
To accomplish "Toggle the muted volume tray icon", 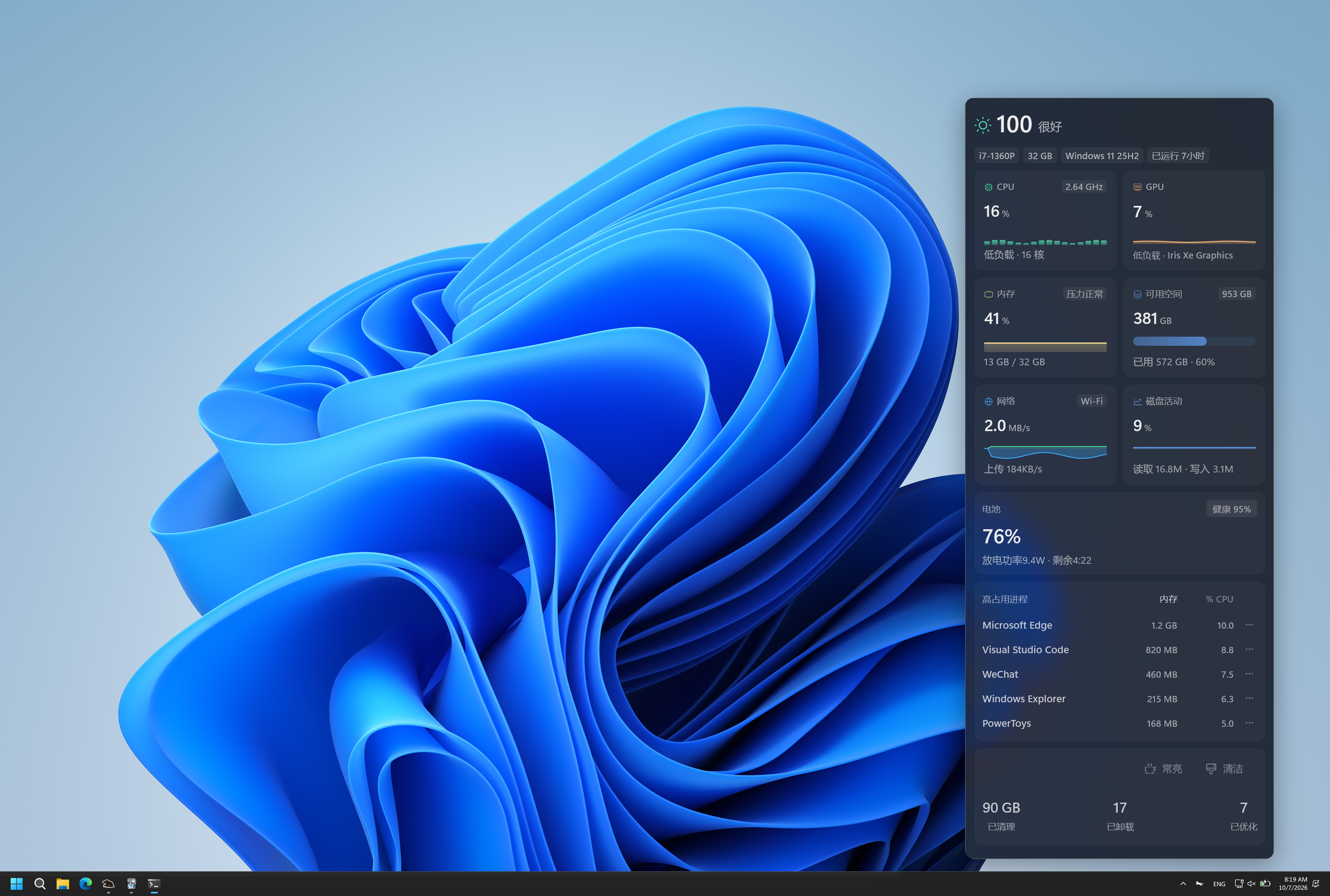I will (x=1251, y=884).
